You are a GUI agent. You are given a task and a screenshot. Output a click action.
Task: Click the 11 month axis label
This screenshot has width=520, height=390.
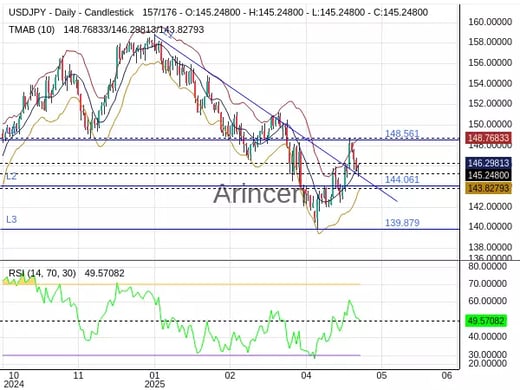(x=78, y=376)
